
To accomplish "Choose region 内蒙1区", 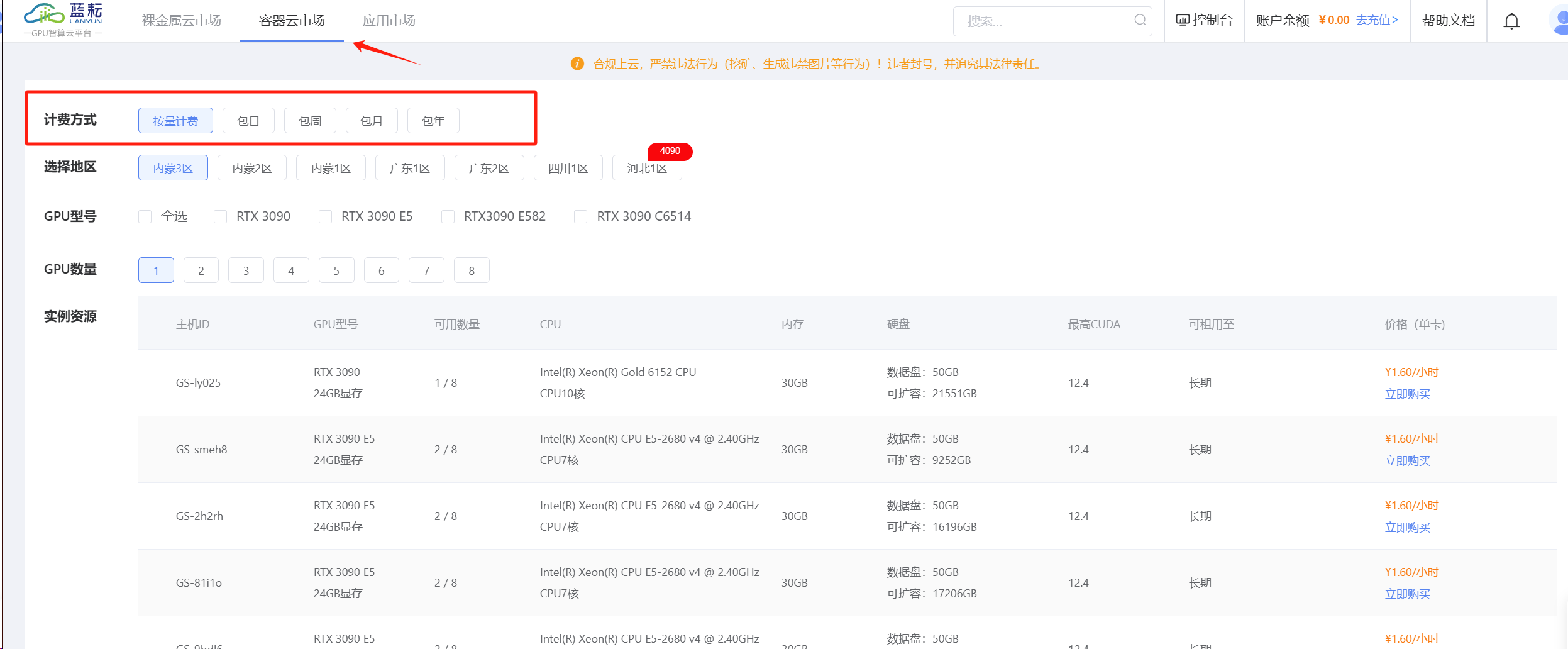I will (331, 168).
